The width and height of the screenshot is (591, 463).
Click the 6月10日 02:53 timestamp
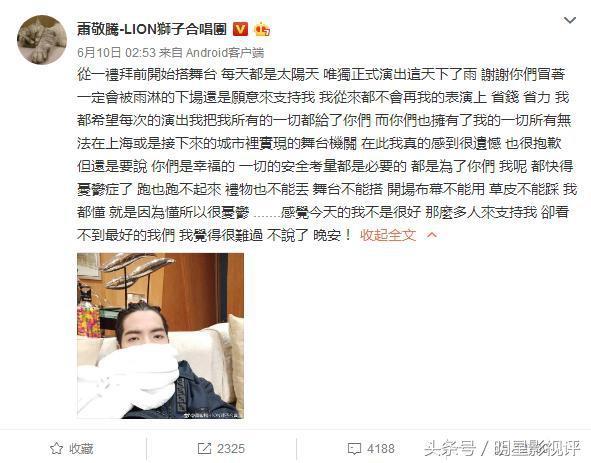[x=116, y=52]
